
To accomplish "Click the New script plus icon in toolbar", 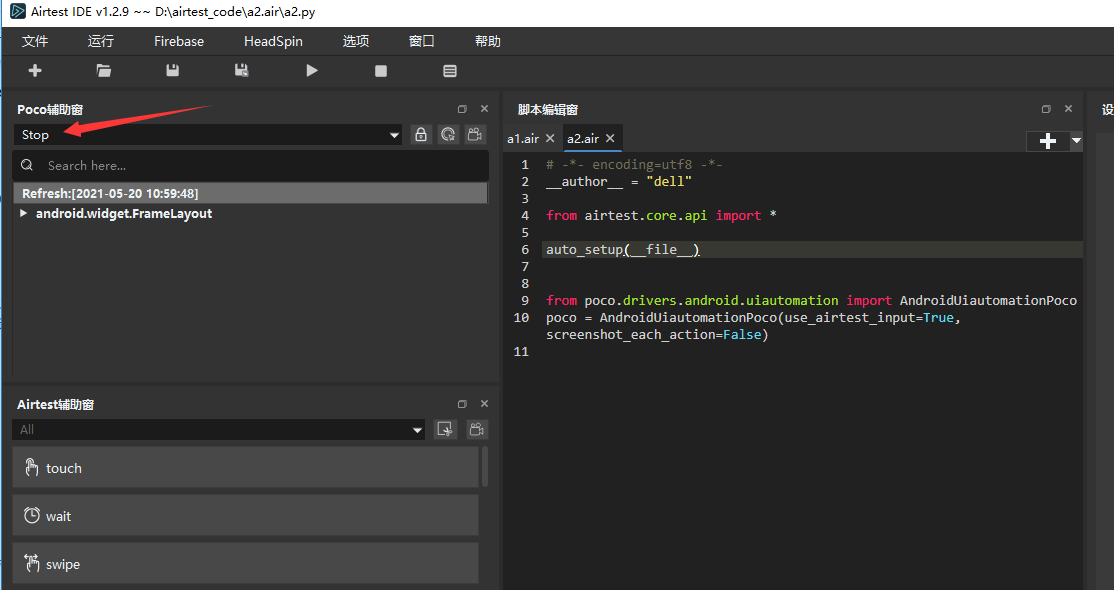I will point(35,70).
